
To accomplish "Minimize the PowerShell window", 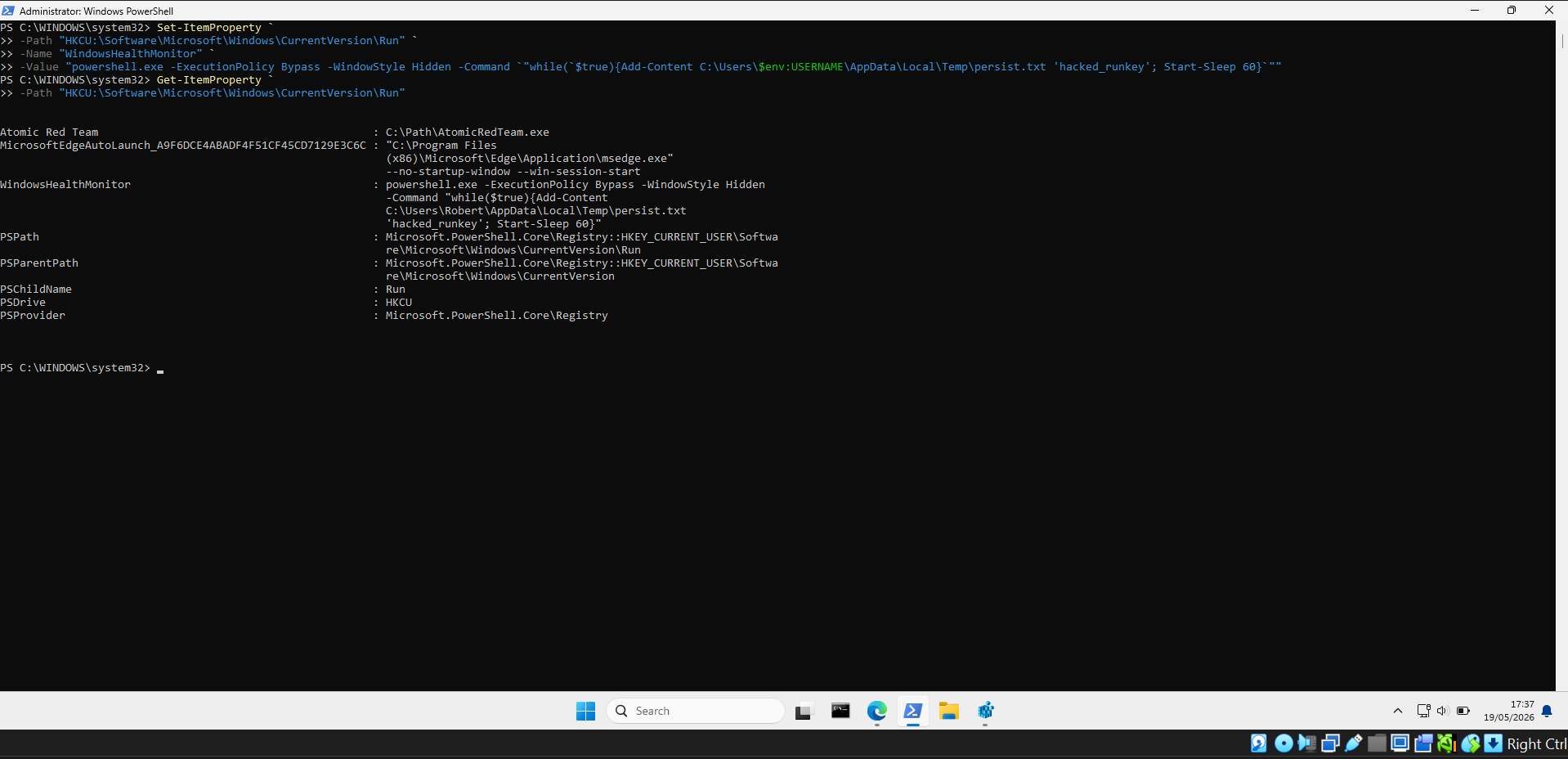I will pyautogui.click(x=1475, y=11).
